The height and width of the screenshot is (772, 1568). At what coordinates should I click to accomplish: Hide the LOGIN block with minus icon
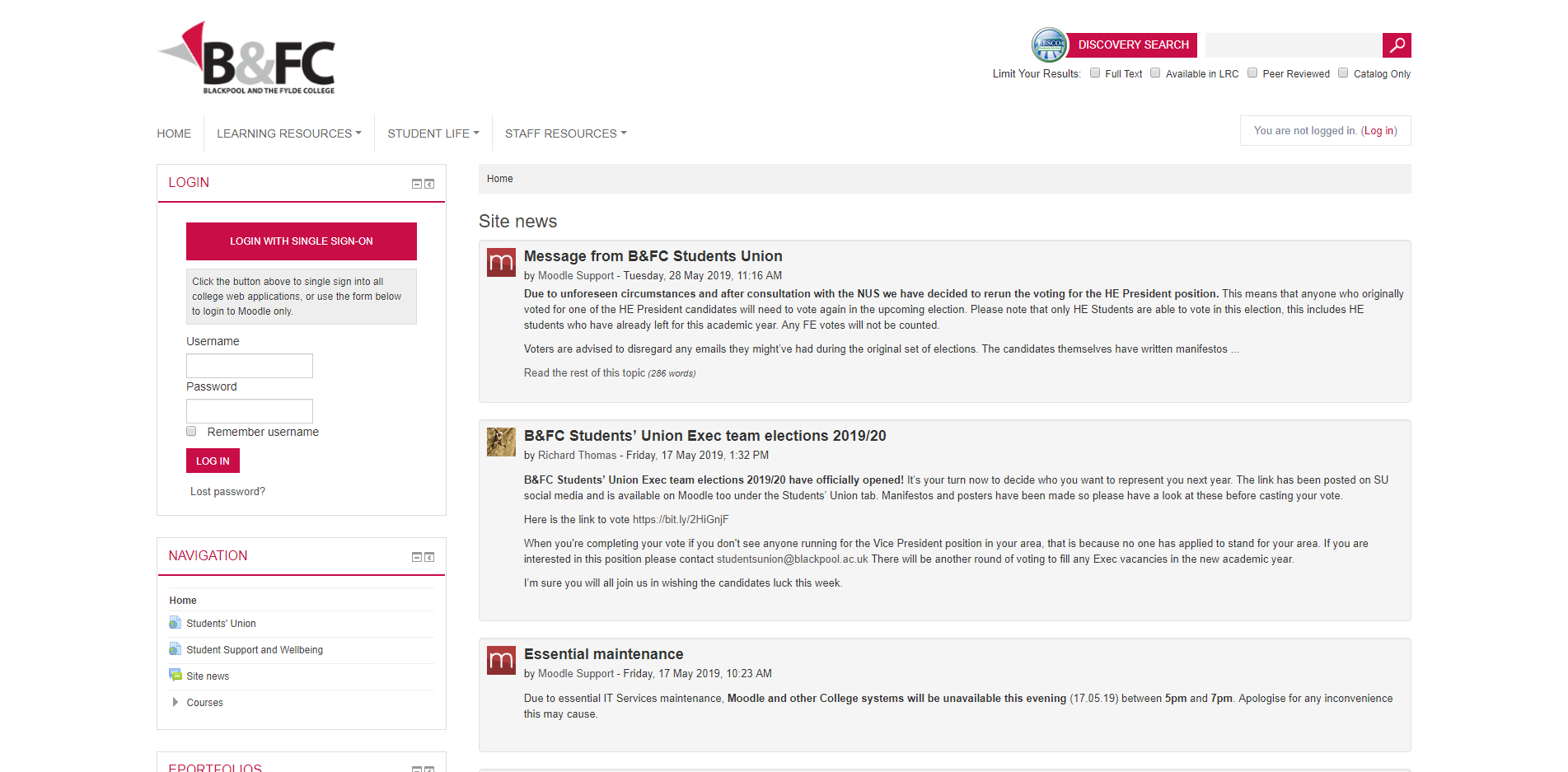click(417, 184)
